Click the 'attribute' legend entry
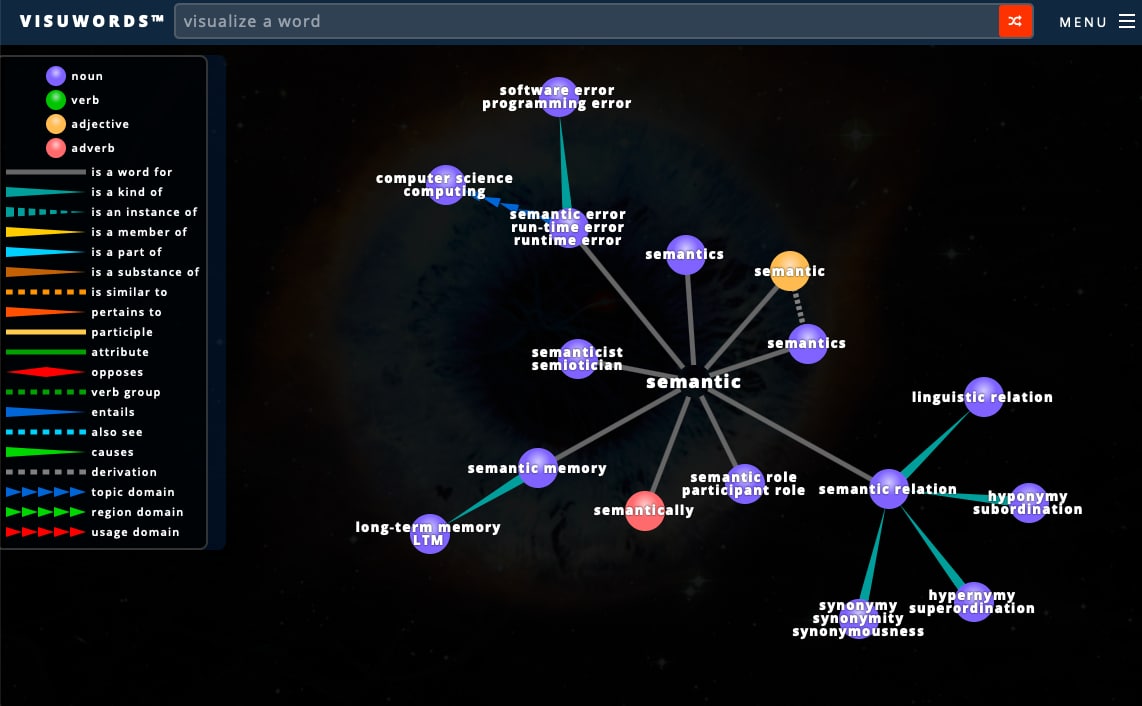The height and width of the screenshot is (706, 1142). click(77, 352)
